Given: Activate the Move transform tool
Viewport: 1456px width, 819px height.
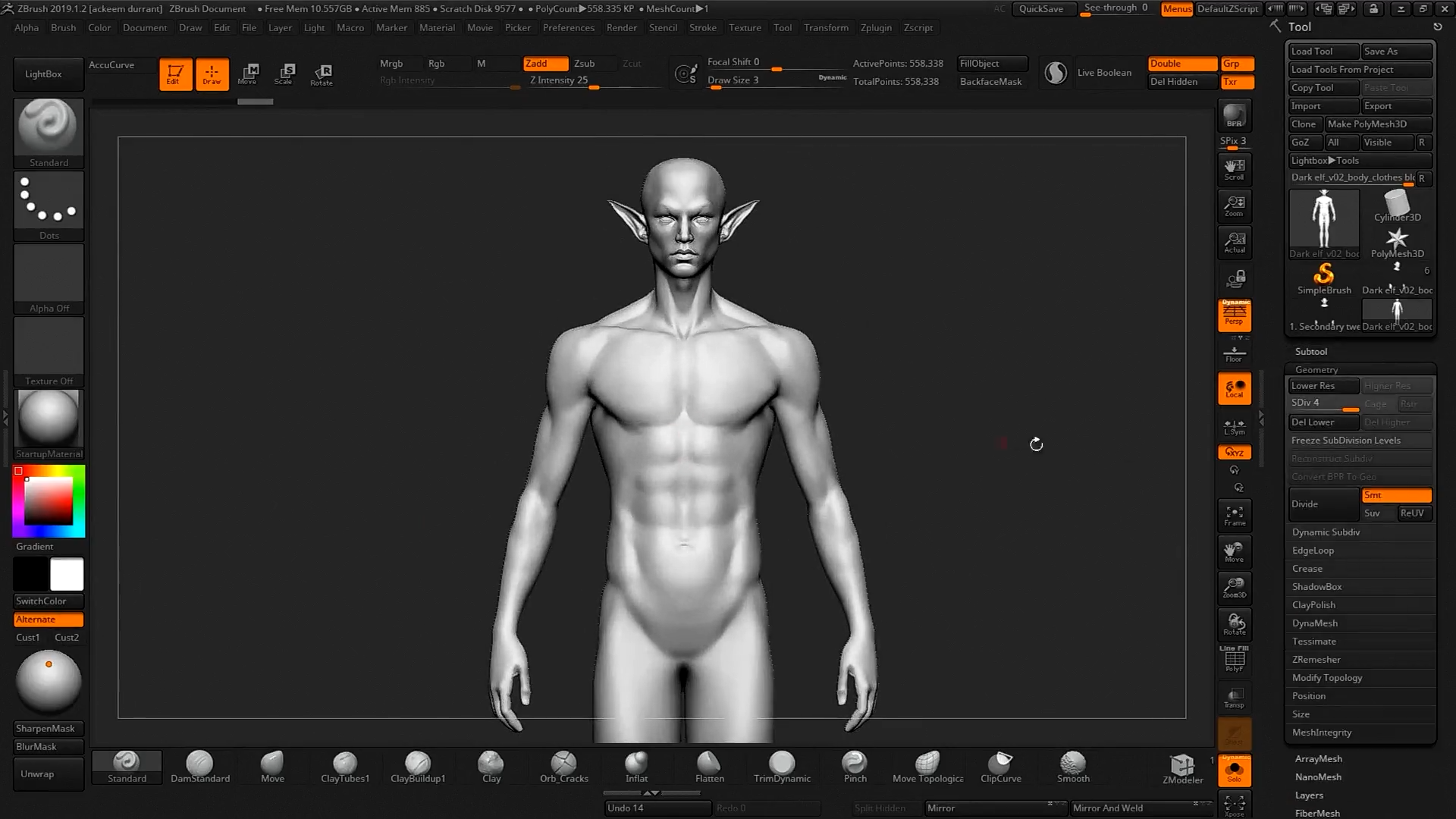Looking at the screenshot, I should (x=248, y=74).
